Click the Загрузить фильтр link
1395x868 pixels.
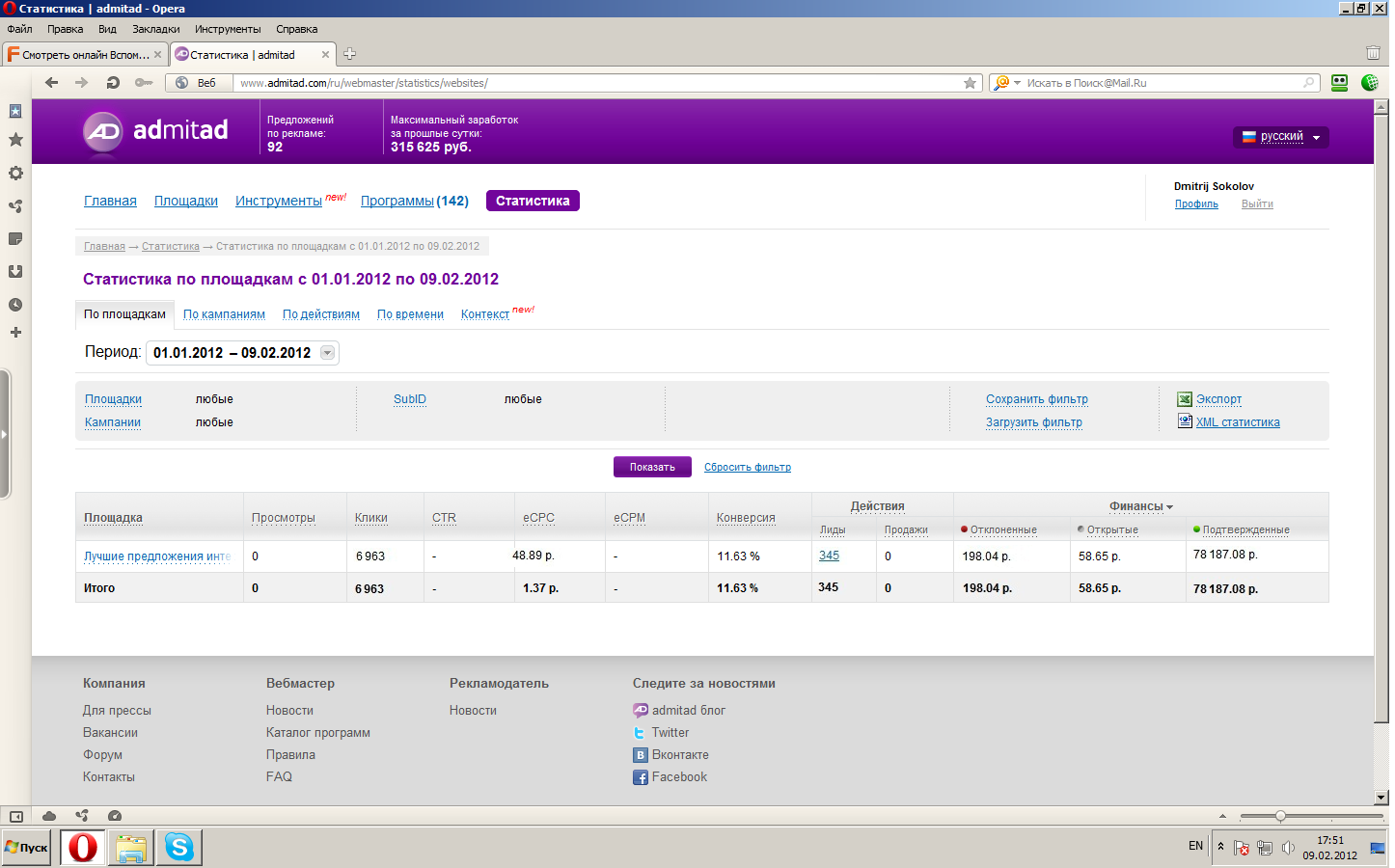coord(1034,422)
